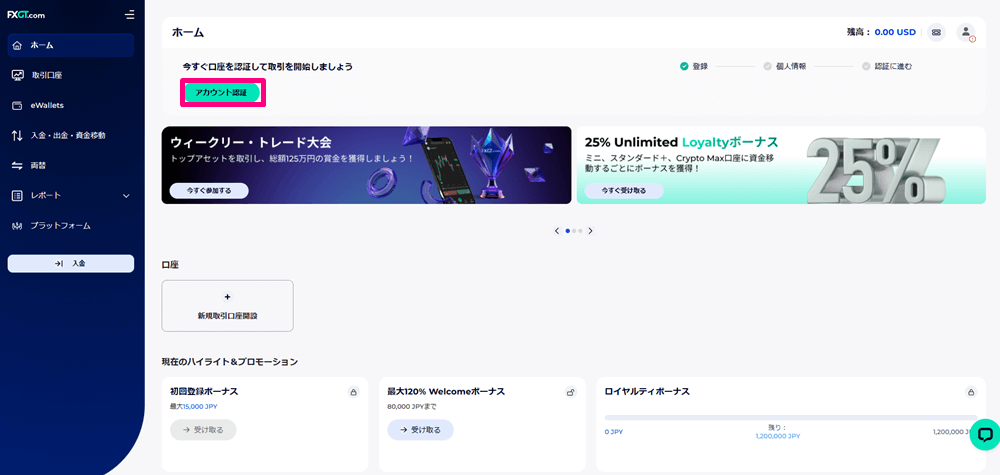This screenshot has height=475, width=1000.
Task: Select the first carousel dot
Action: tap(568, 231)
